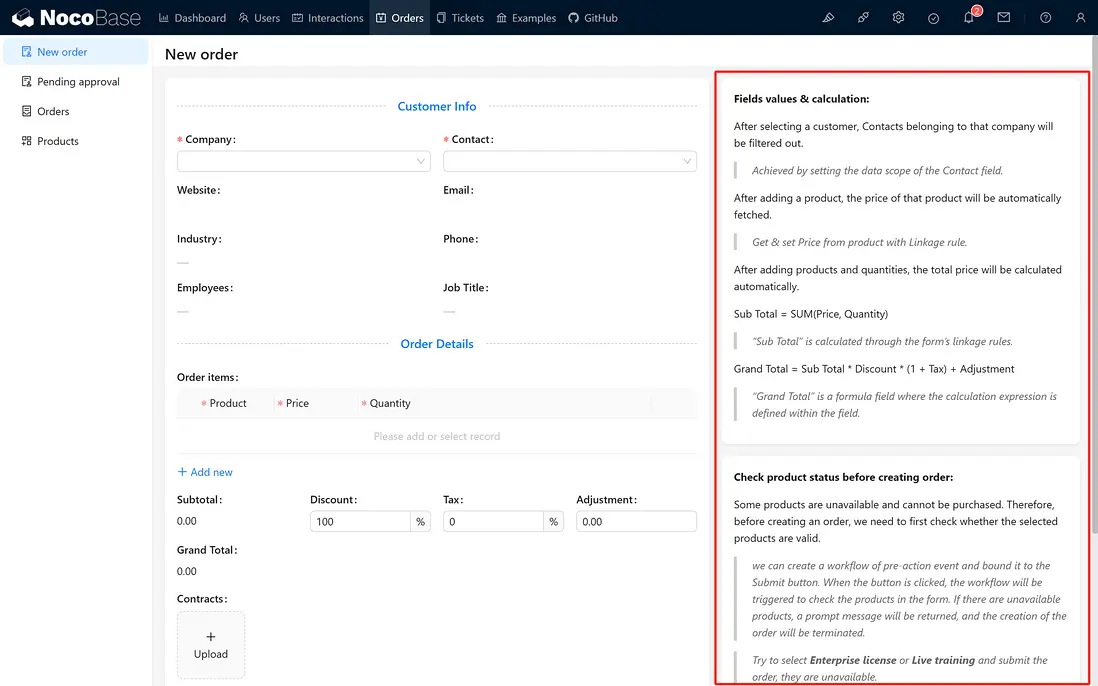
Task: Click the Pending approval sidebar icon
Action: (x=27, y=81)
